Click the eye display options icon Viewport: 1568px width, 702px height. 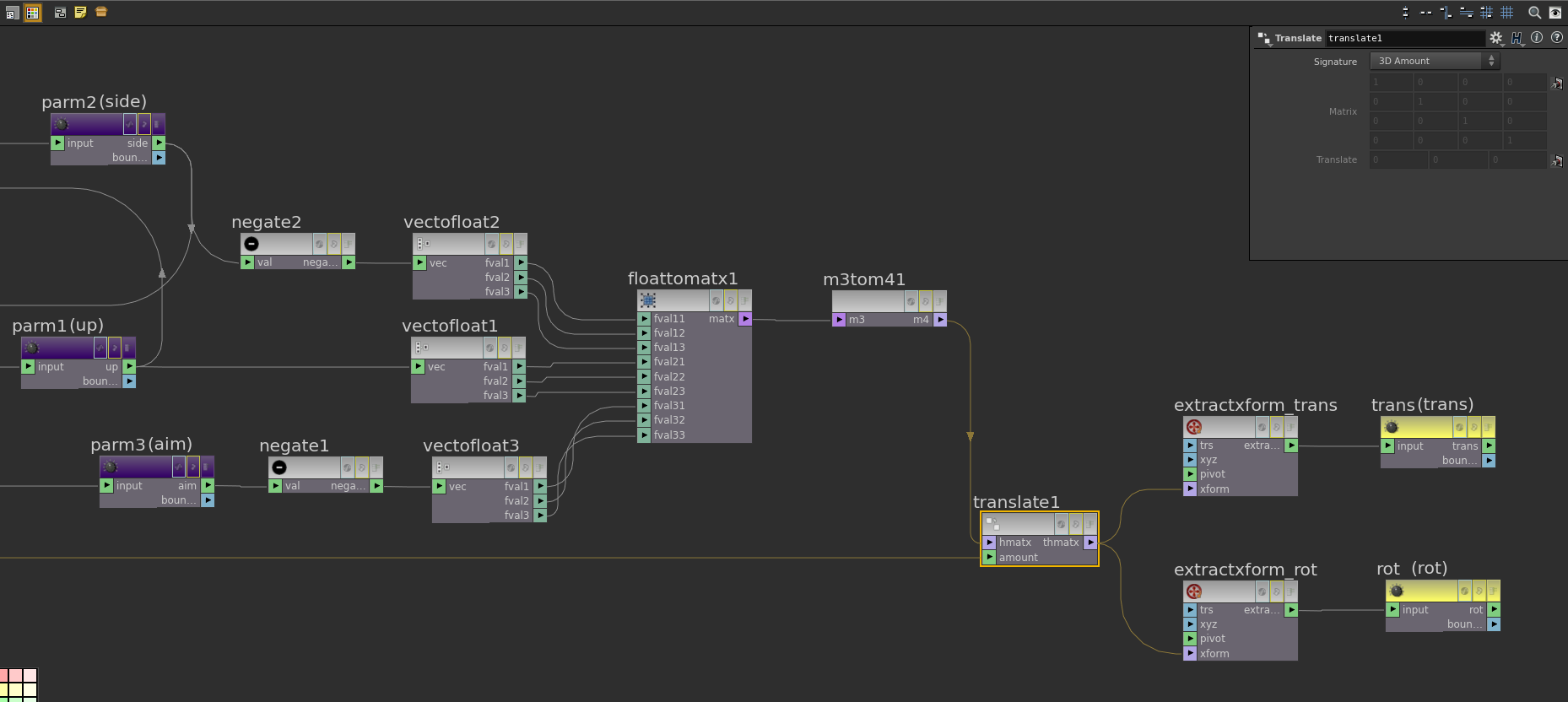coord(1555,13)
